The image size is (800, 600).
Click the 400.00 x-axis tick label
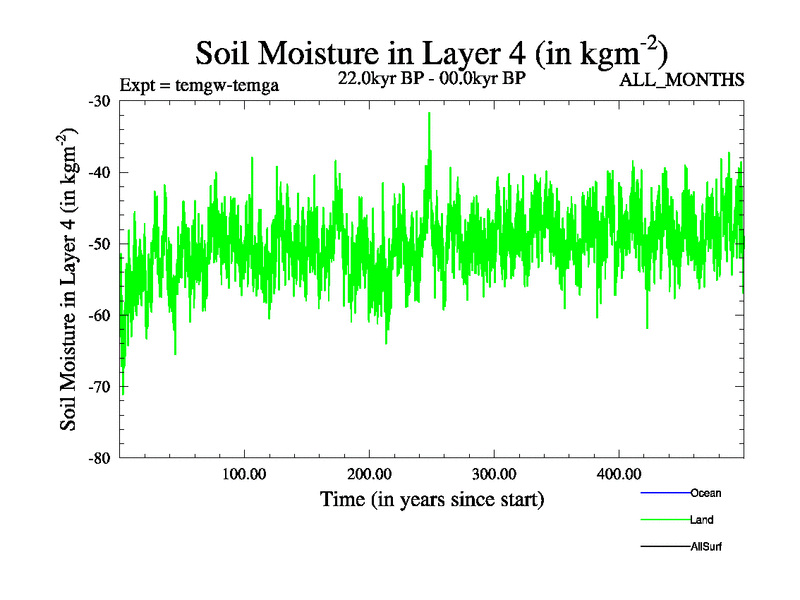(x=619, y=473)
